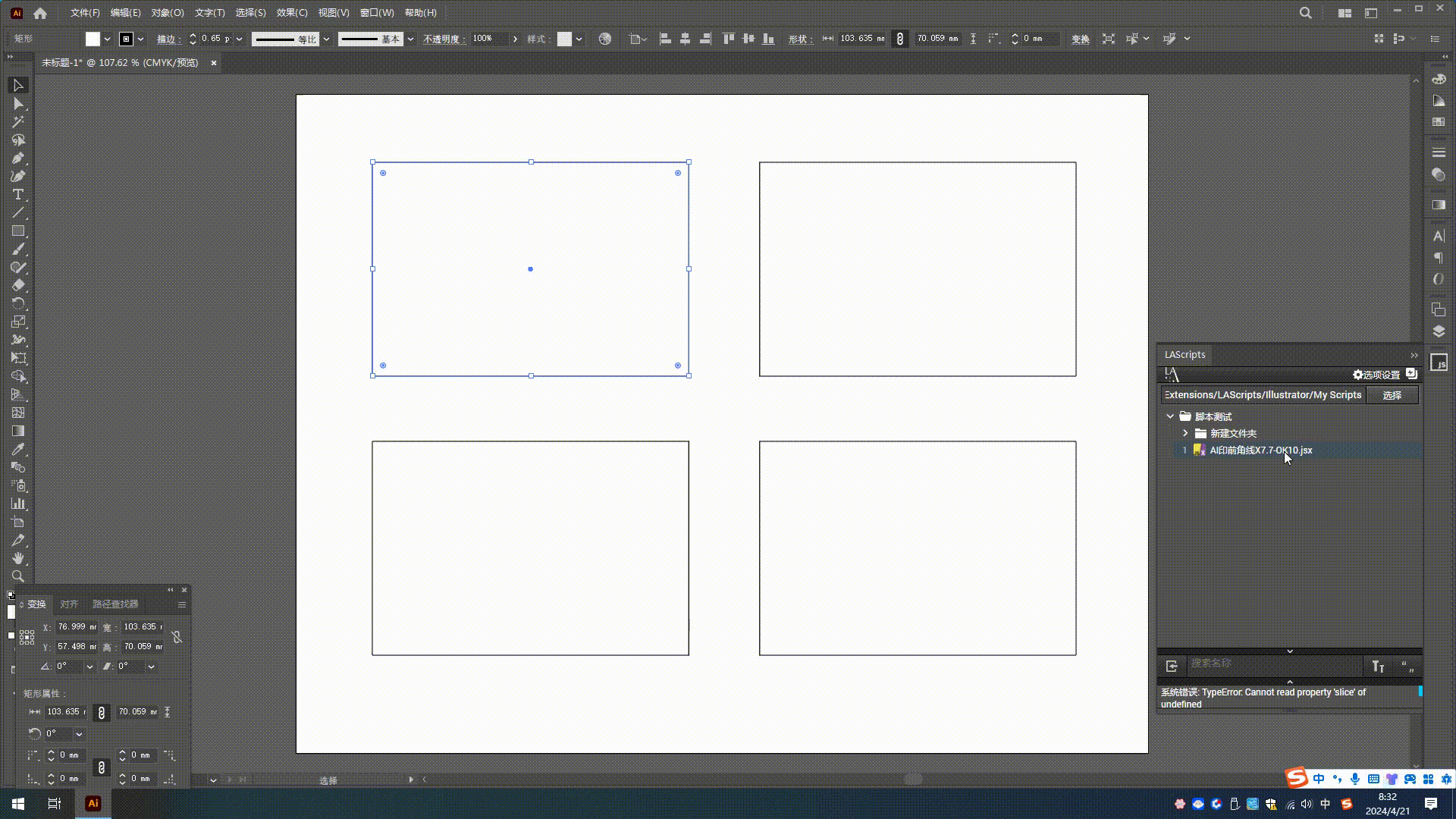This screenshot has width=1456, height=819.
Task: Open the stroke weight dropdown
Action: tap(239, 39)
